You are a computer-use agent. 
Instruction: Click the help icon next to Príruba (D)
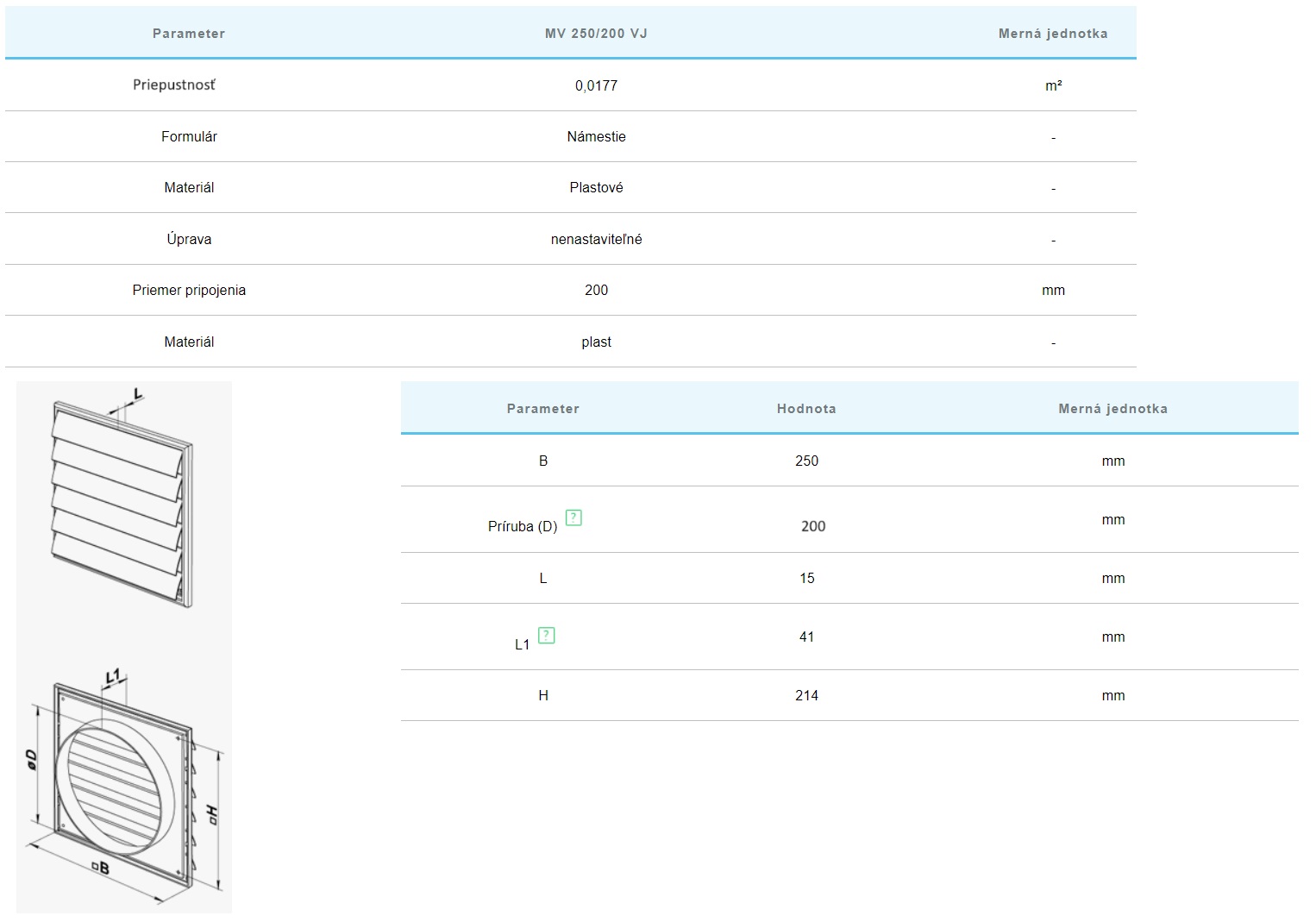point(573,518)
